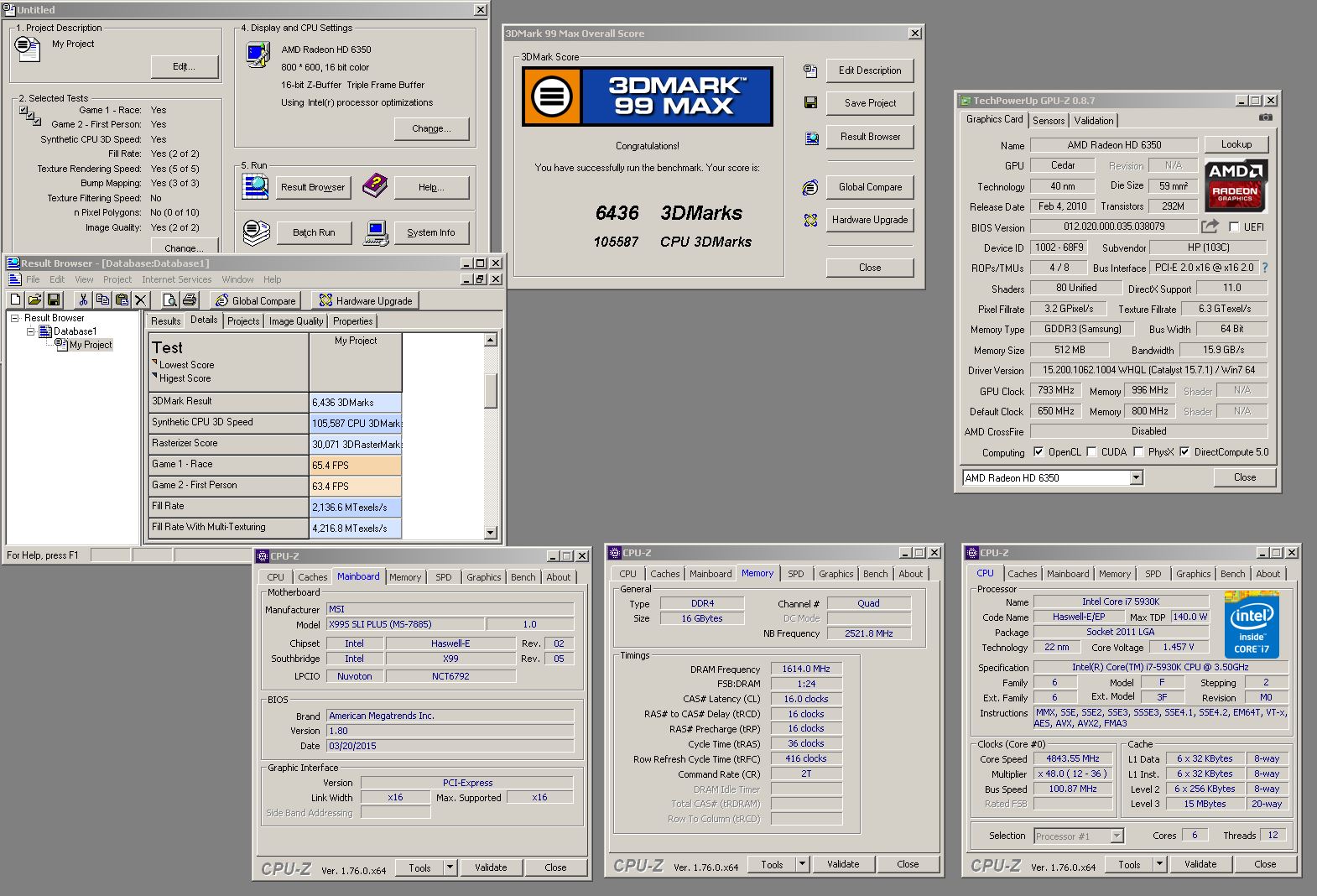
Task: Click the Edit button under Project Description
Action: [x=185, y=66]
